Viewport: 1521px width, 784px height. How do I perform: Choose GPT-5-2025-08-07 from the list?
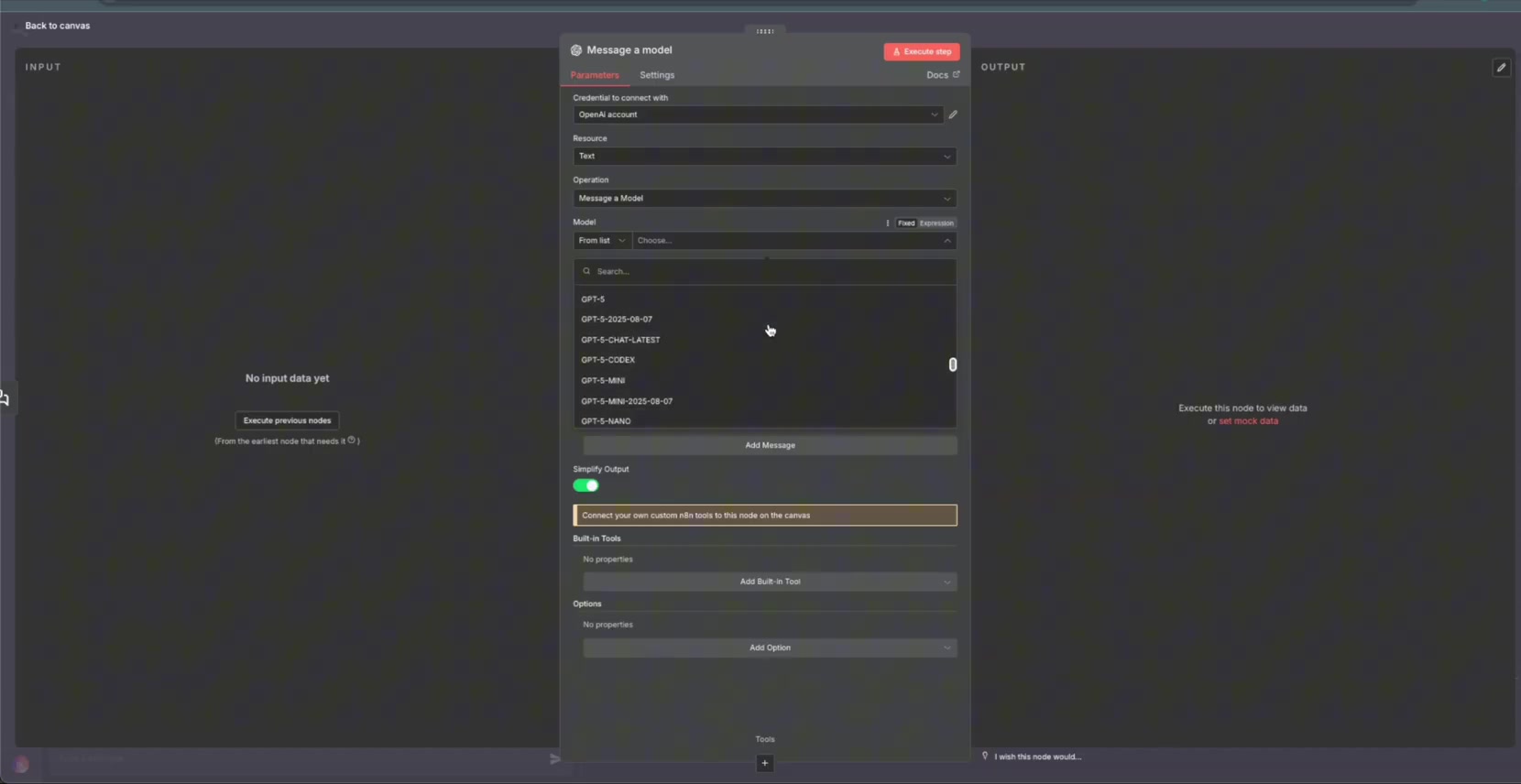[x=765, y=320]
